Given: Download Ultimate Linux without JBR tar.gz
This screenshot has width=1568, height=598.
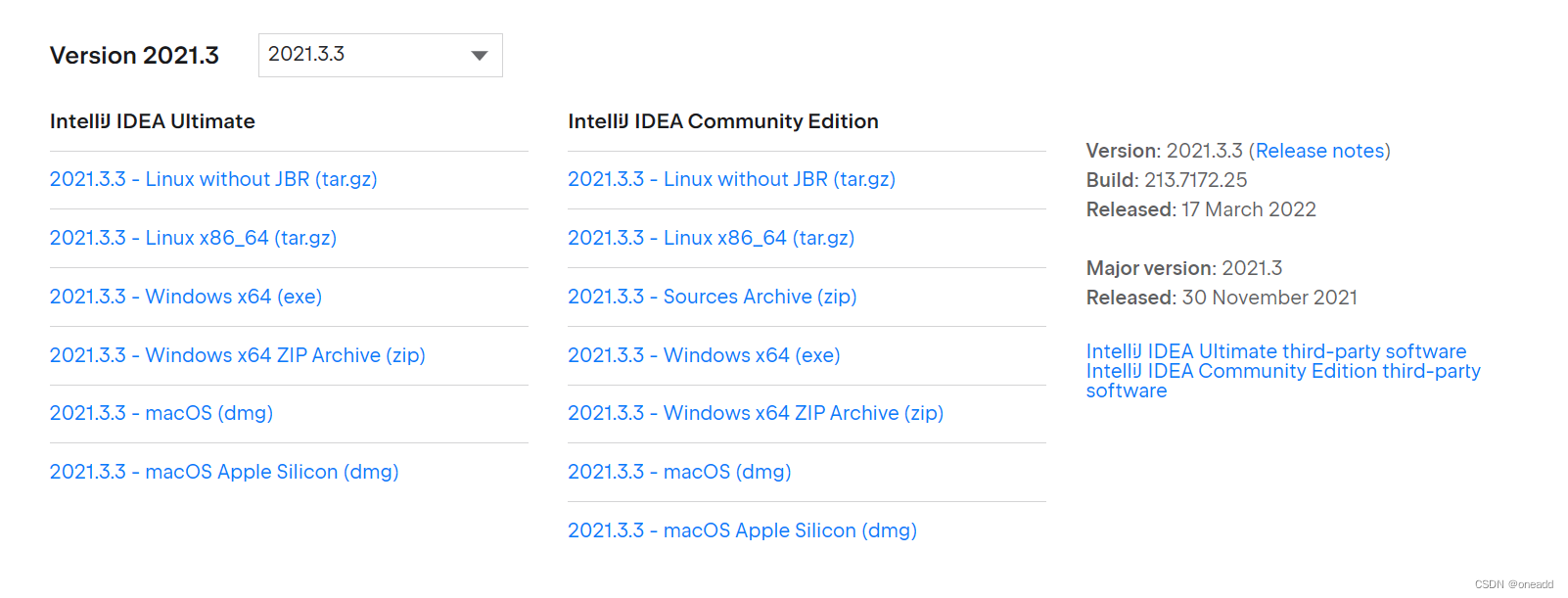Looking at the screenshot, I should (213, 179).
